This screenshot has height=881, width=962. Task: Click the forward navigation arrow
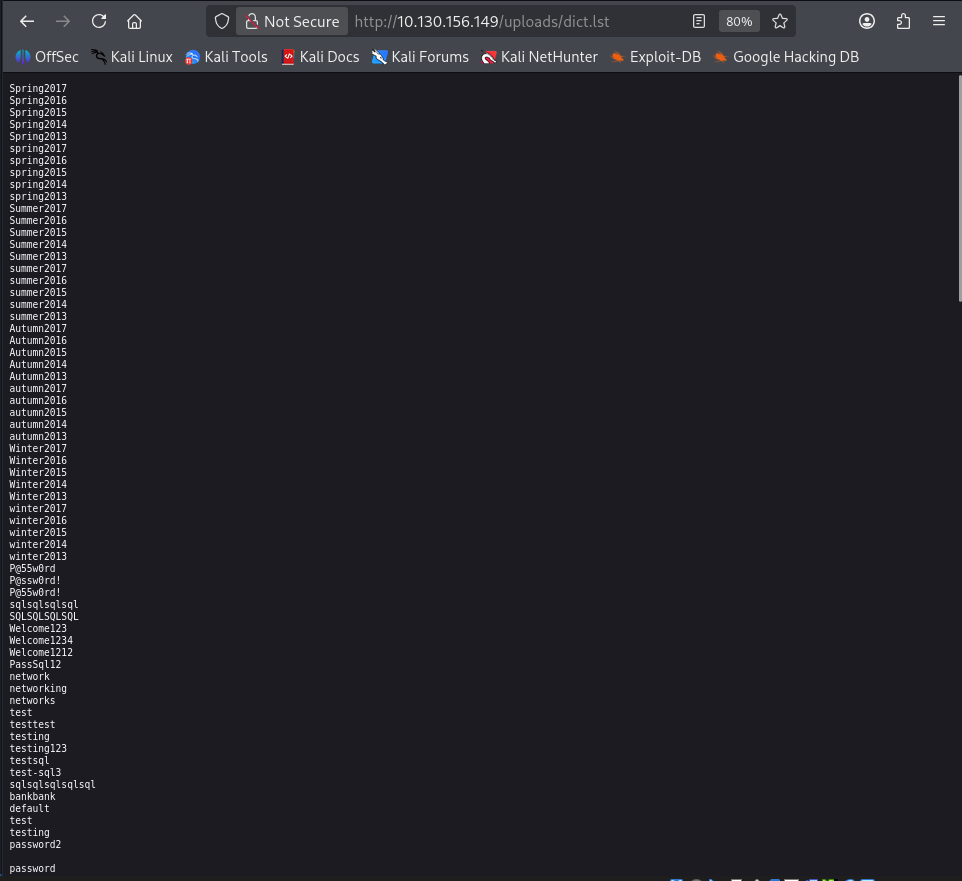coord(63,21)
